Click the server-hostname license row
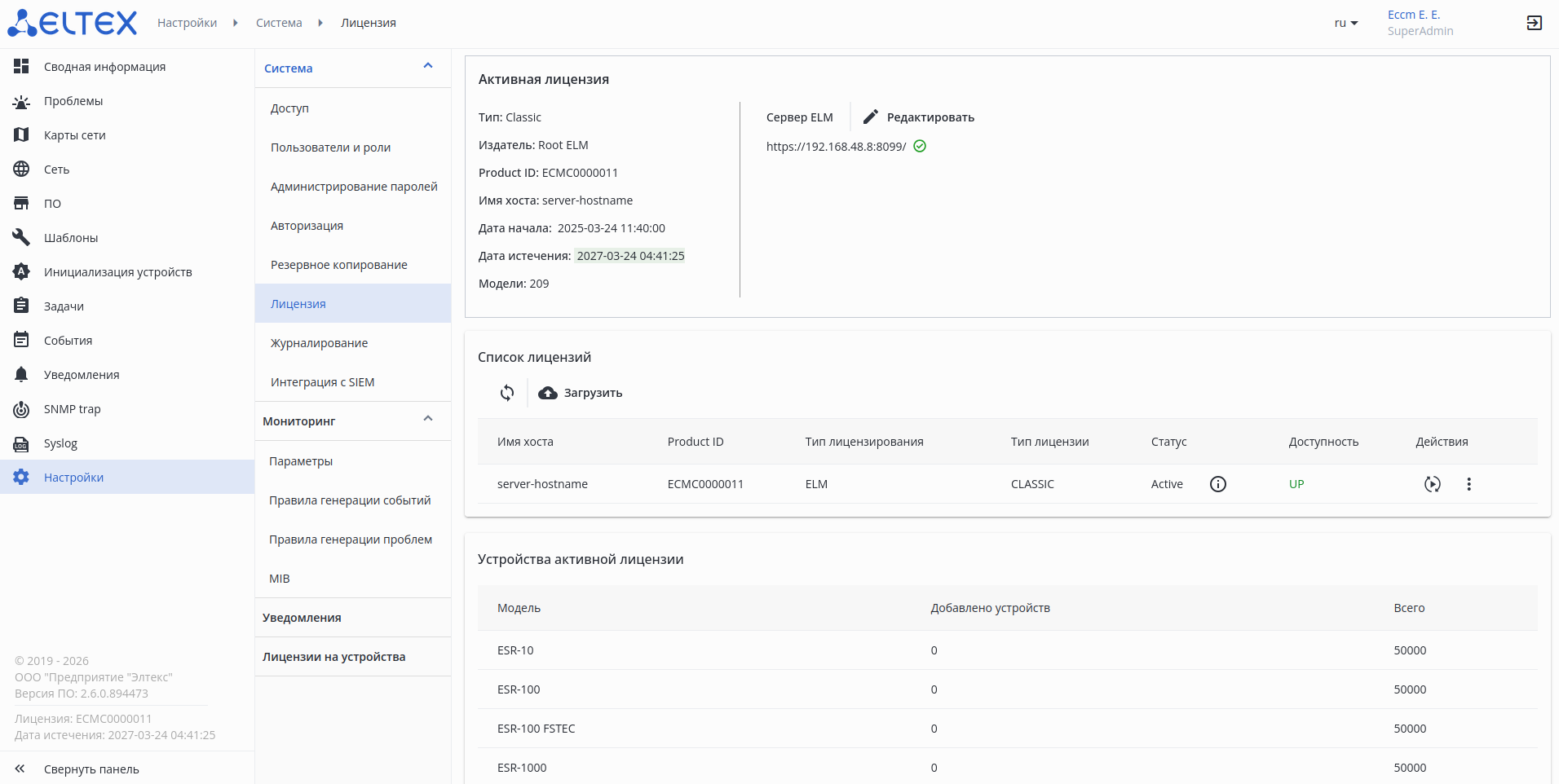1559x784 pixels. point(542,484)
